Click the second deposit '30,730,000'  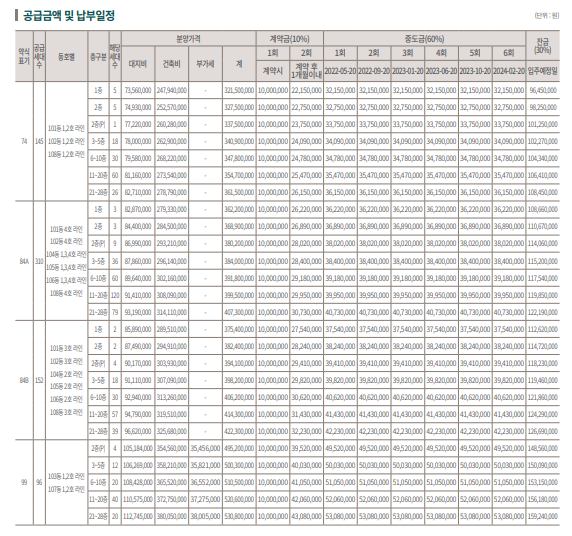pos(306,312)
